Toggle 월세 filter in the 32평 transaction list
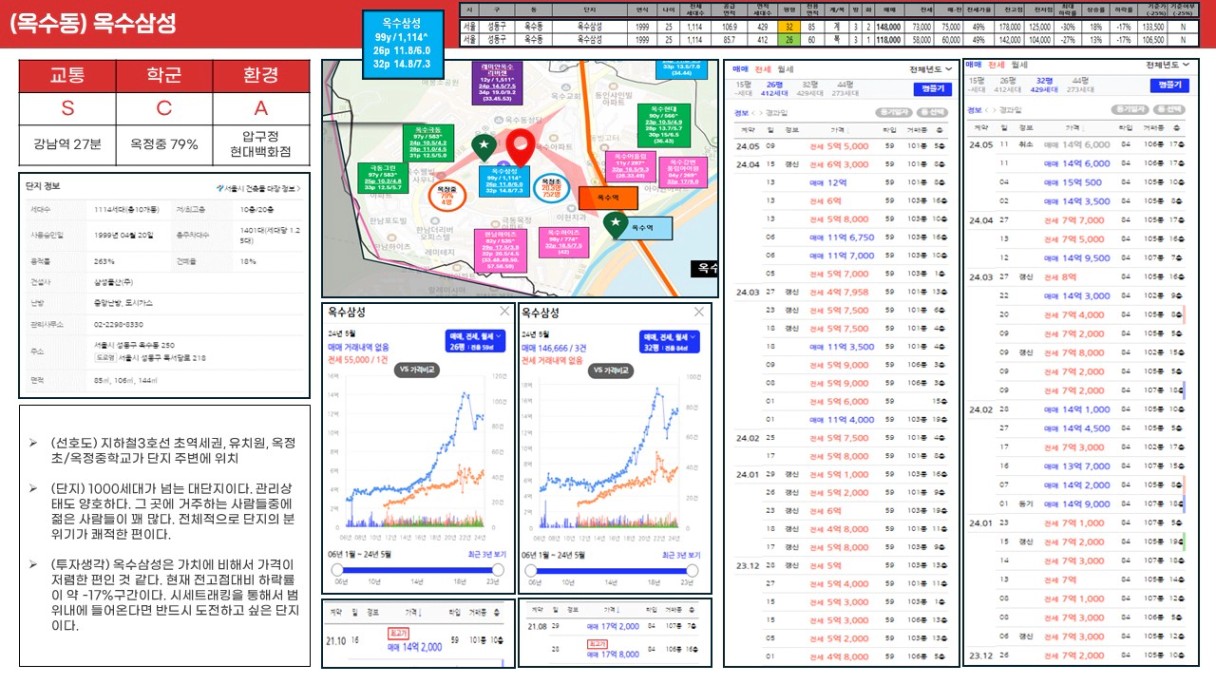This screenshot has height=684, width=1216. pyautogui.click(x=1021, y=65)
